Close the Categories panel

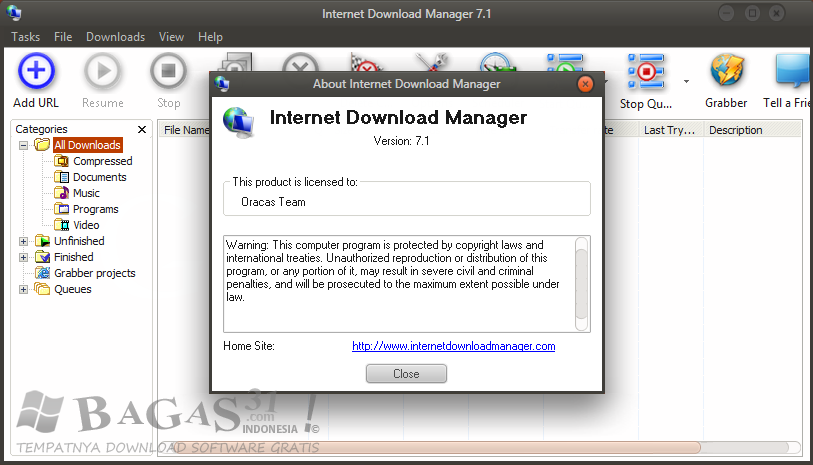click(142, 129)
